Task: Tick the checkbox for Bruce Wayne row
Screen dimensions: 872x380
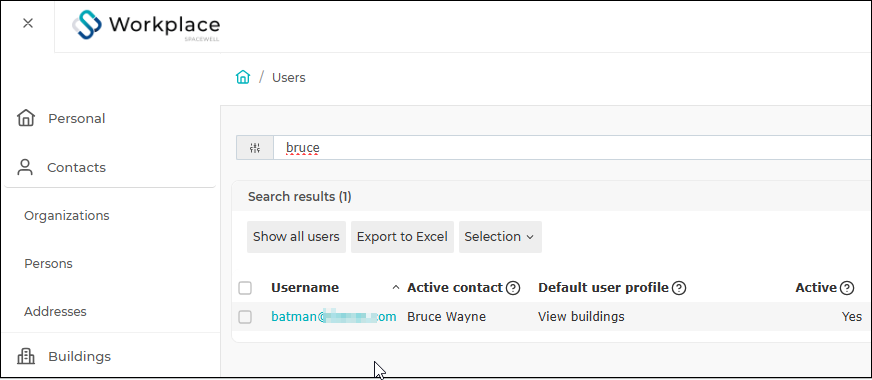Action: pos(245,317)
